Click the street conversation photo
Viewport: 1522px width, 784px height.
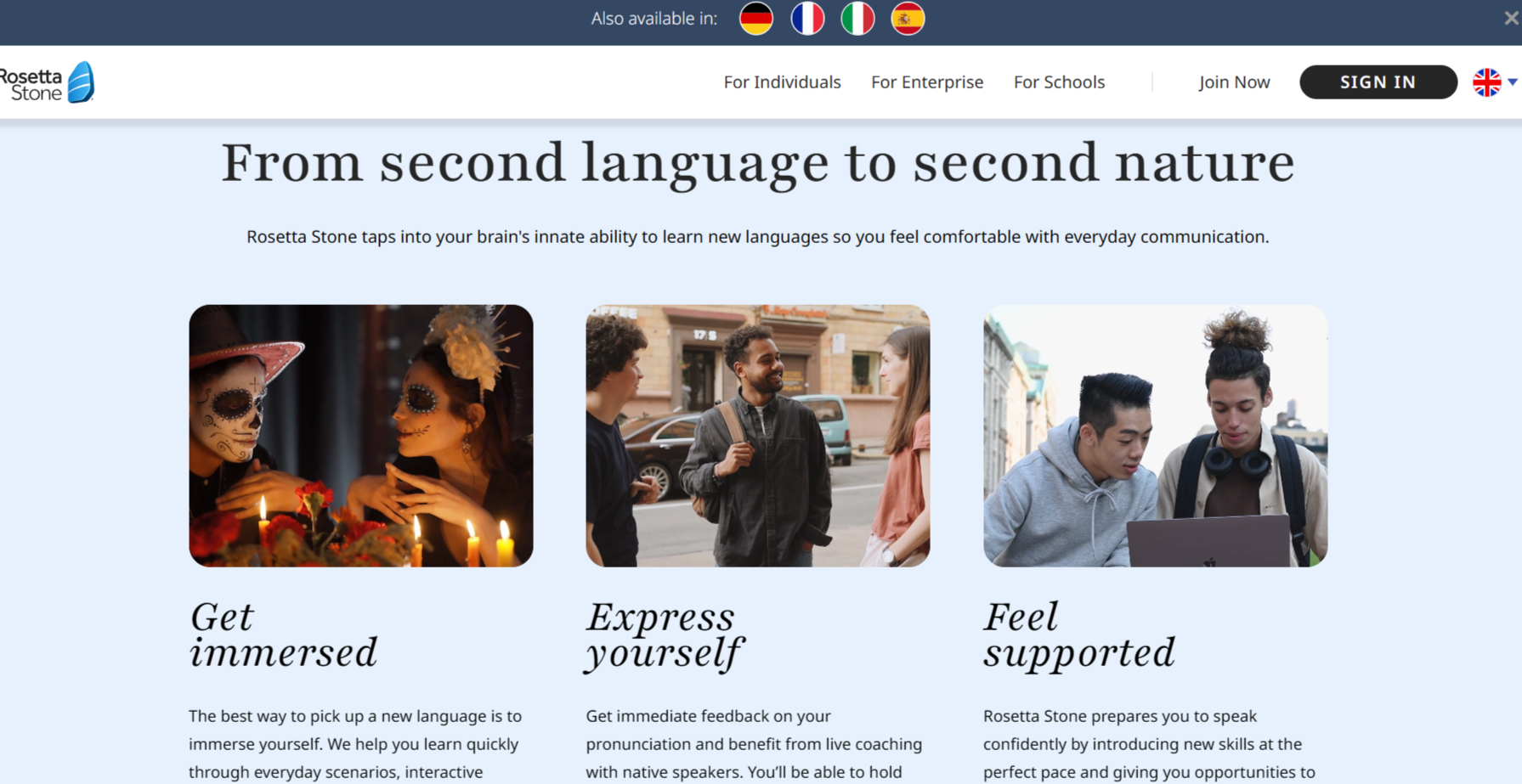click(x=757, y=436)
